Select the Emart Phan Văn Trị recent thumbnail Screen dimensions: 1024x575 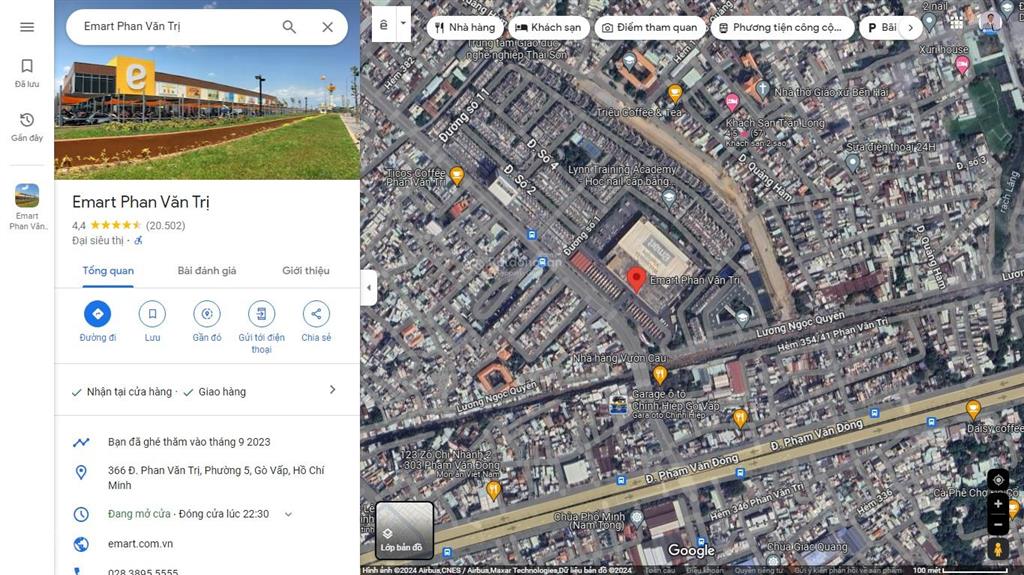(x=27, y=206)
